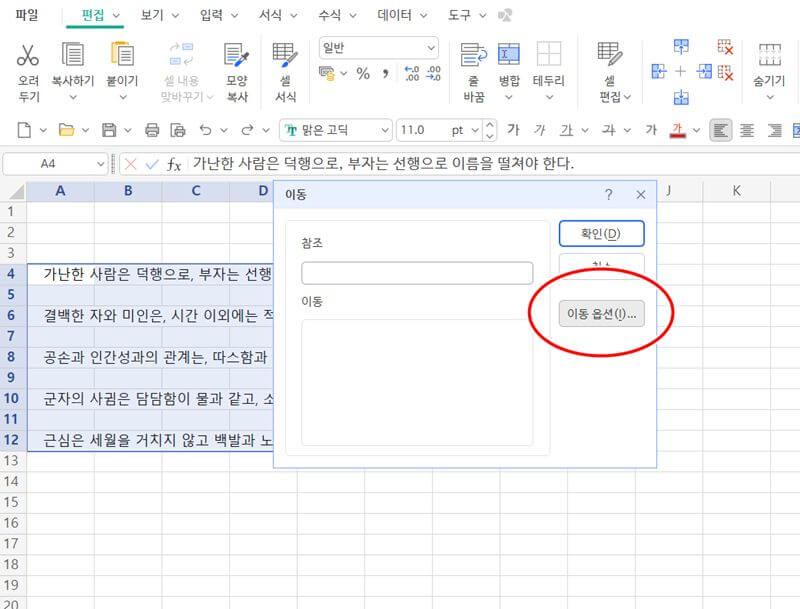
Task: Click the select-all corner of the sheet
Action: click(14, 191)
